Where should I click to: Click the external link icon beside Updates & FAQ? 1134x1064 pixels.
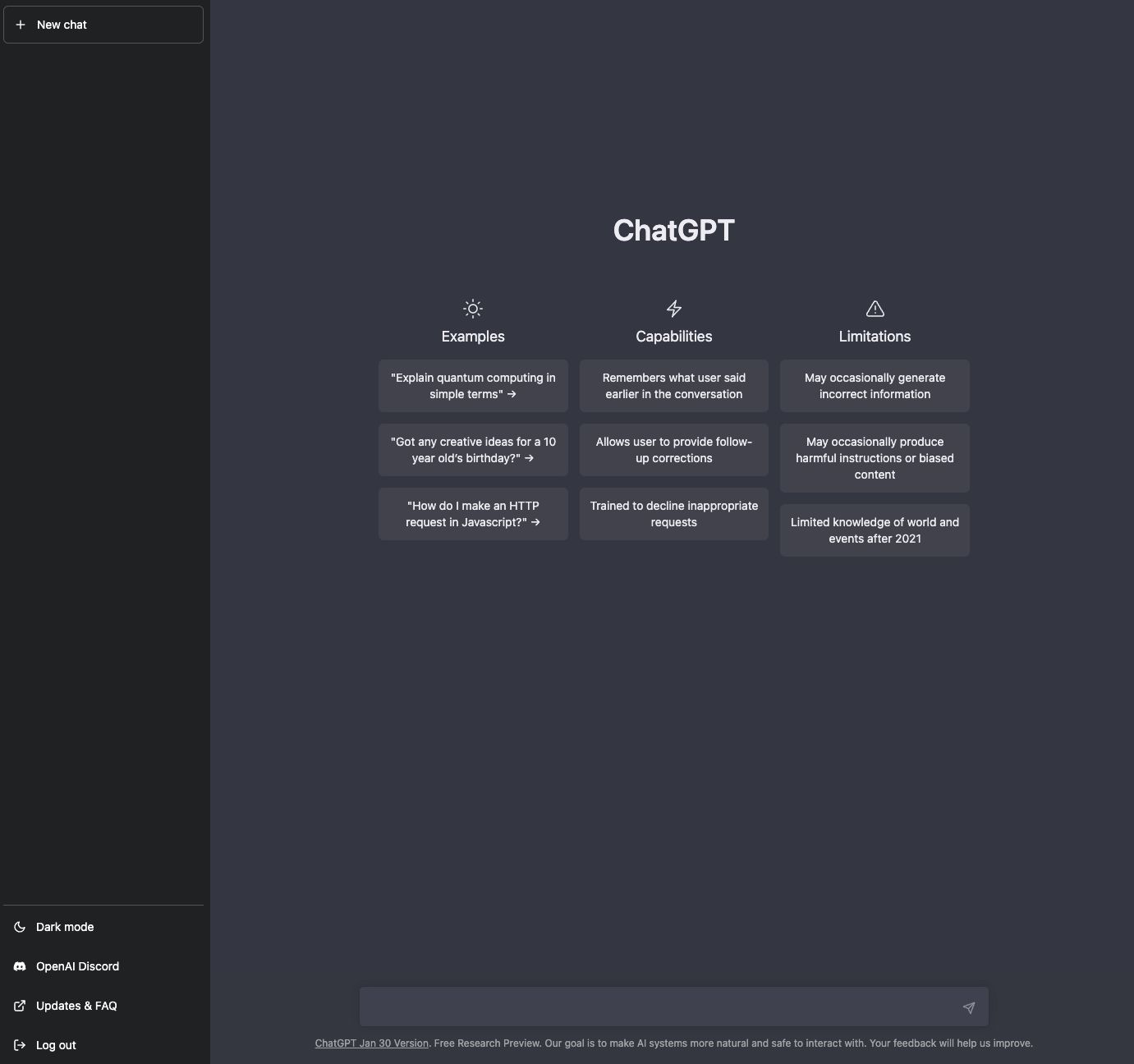click(x=20, y=1006)
